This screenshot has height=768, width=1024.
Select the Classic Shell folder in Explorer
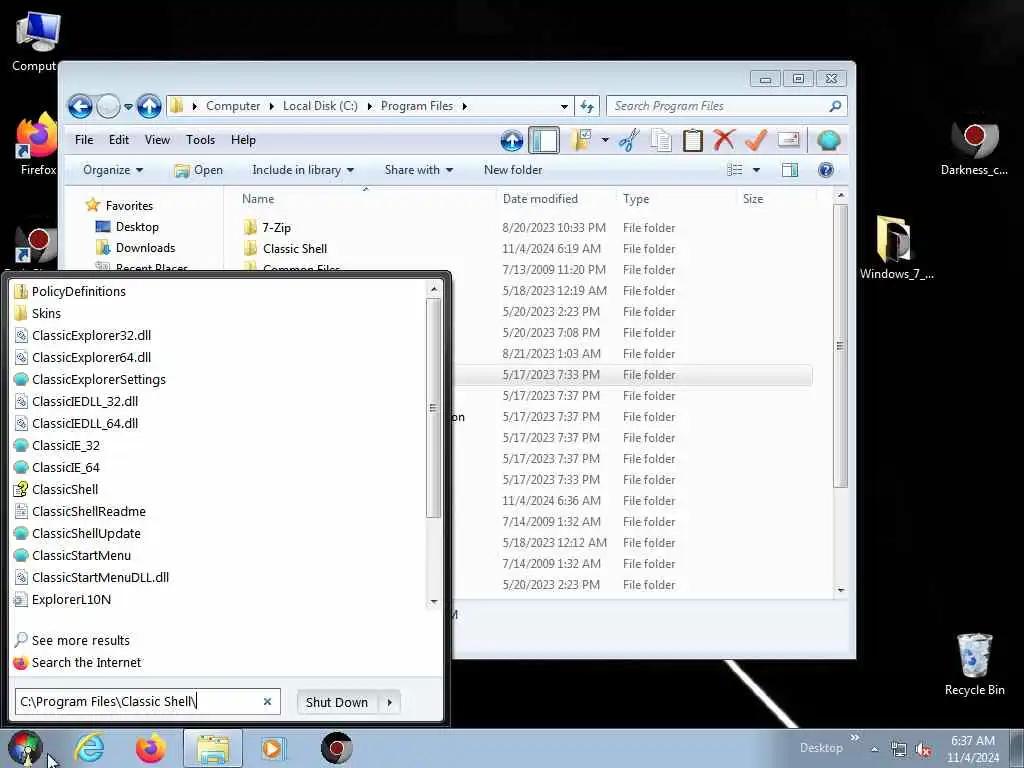pyautogui.click(x=295, y=248)
